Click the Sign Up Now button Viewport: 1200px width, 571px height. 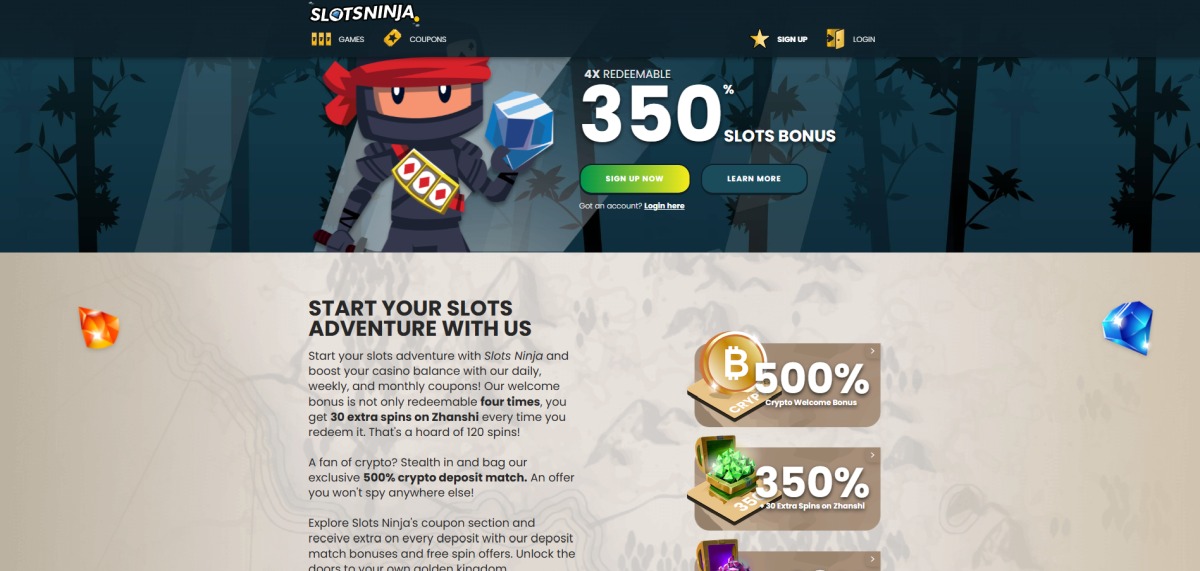(635, 179)
